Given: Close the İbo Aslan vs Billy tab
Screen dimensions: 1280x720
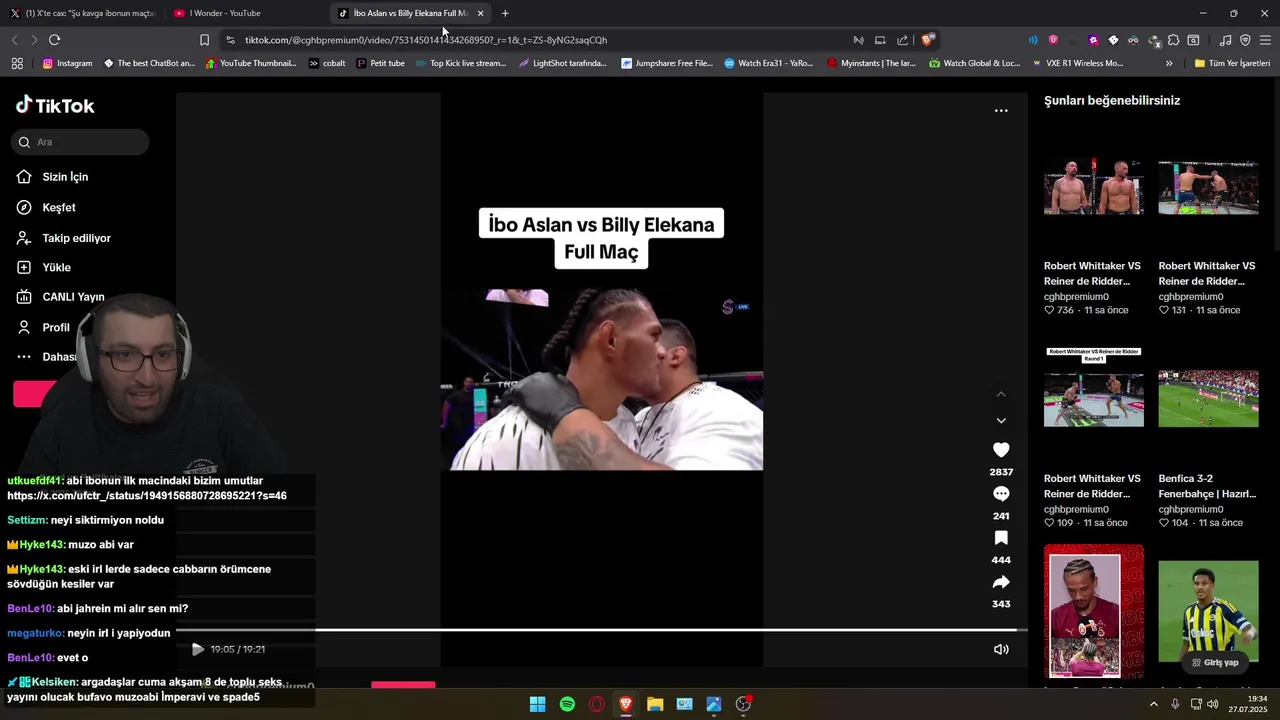Looking at the screenshot, I should point(481,13).
